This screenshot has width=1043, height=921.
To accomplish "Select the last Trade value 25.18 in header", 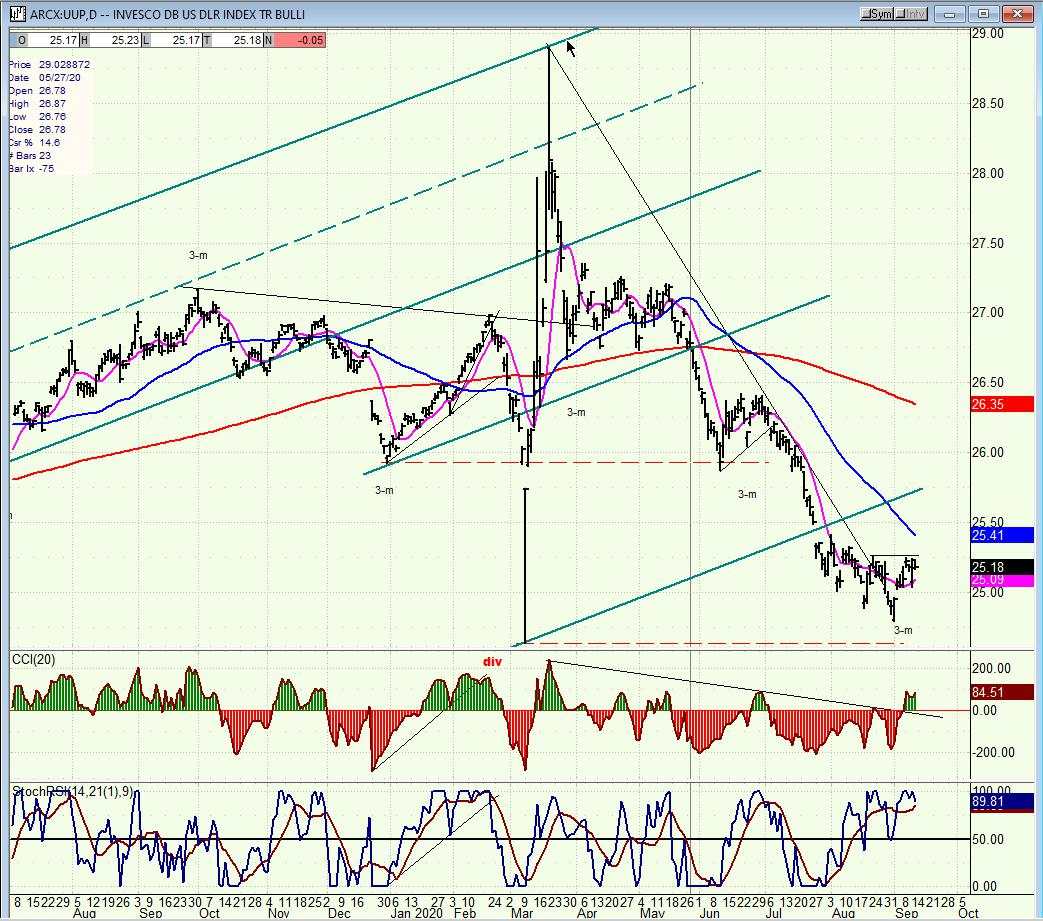I will [x=238, y=40].
